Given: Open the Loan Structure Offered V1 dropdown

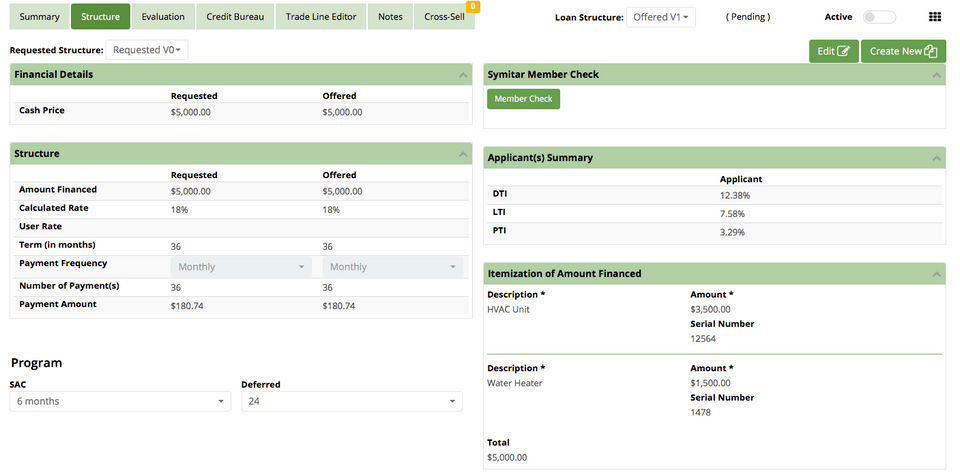Looking at the screenshot, I should [661, 17].
